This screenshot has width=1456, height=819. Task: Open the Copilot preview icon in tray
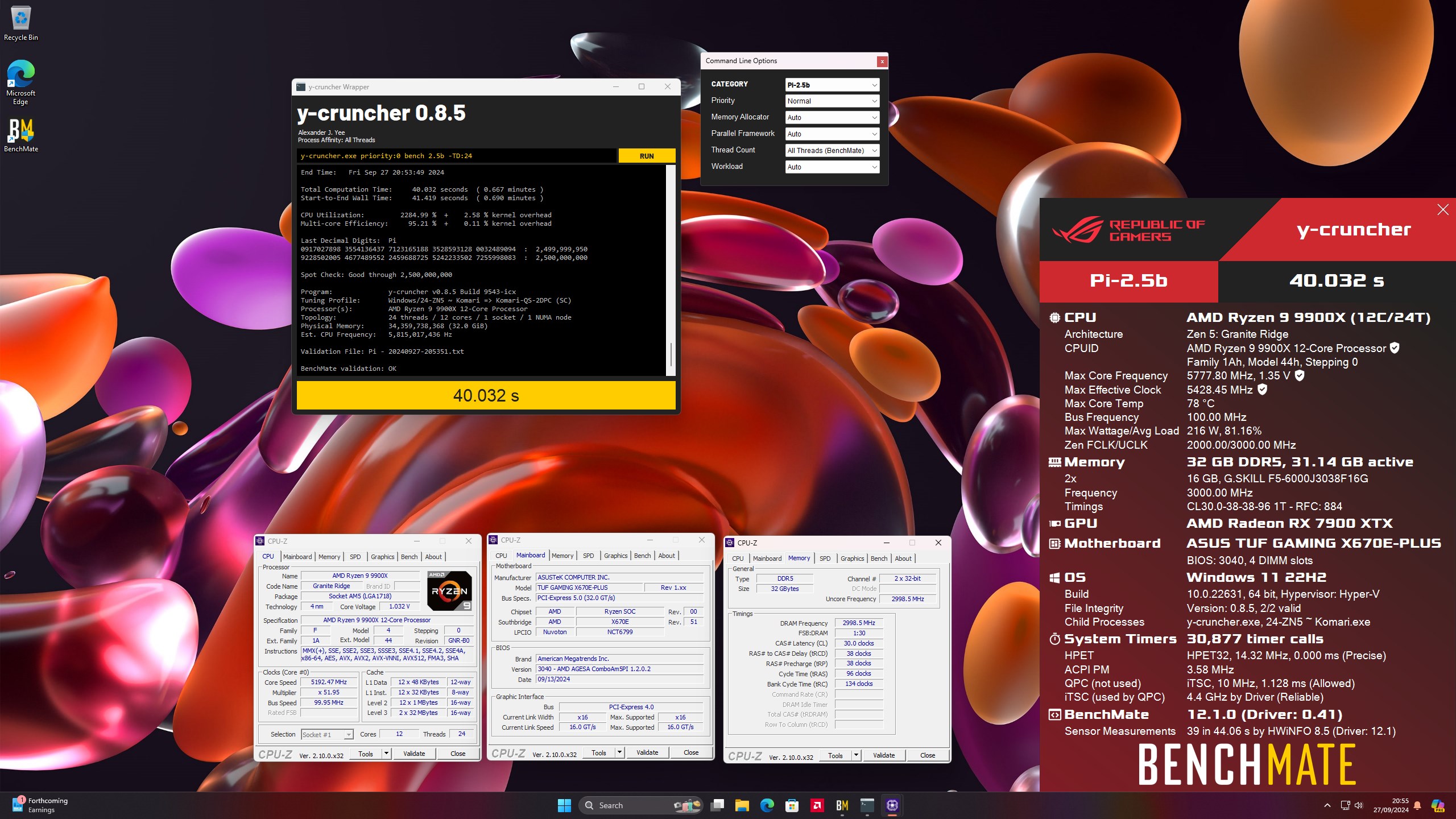click(x=1438, y=805)
